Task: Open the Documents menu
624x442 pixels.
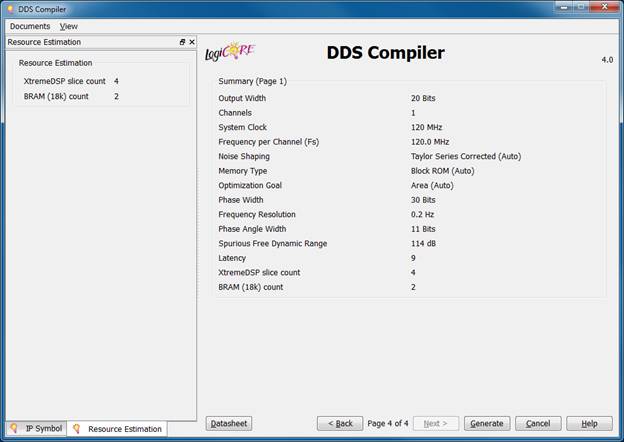Action: pyautogui.click(x=30, y=26)
